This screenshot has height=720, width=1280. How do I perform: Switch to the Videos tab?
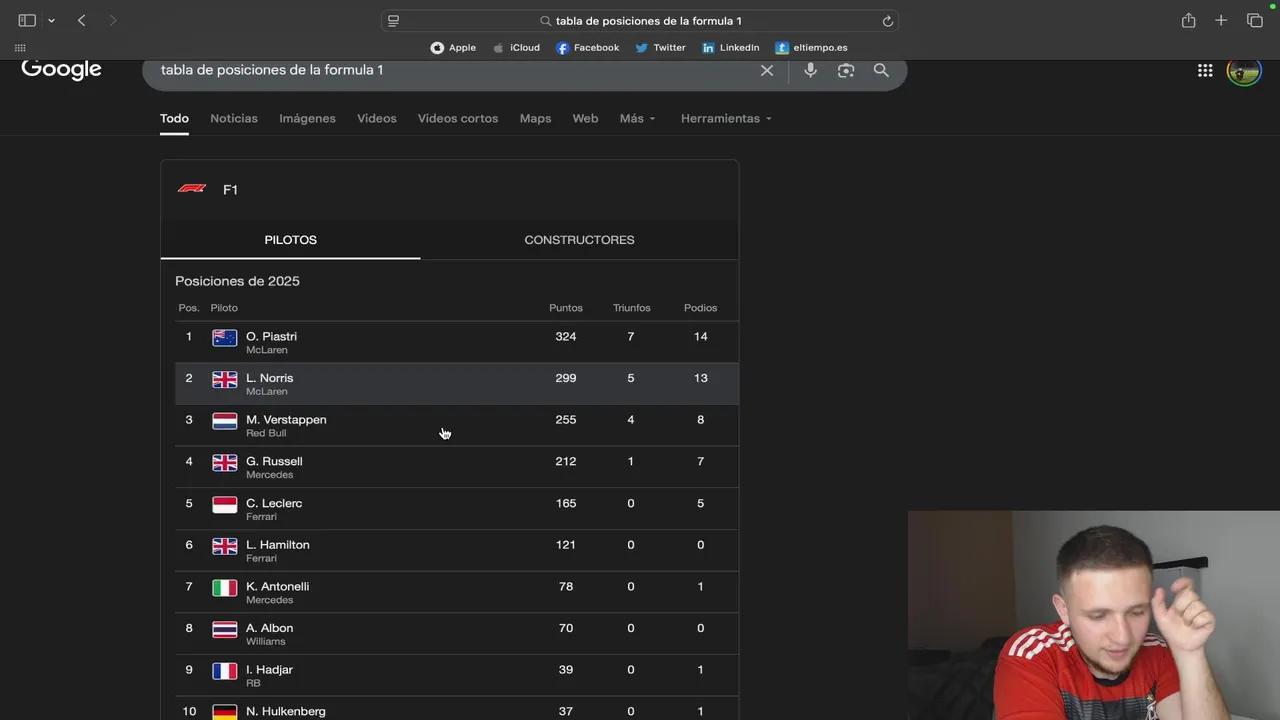point(377,118)
